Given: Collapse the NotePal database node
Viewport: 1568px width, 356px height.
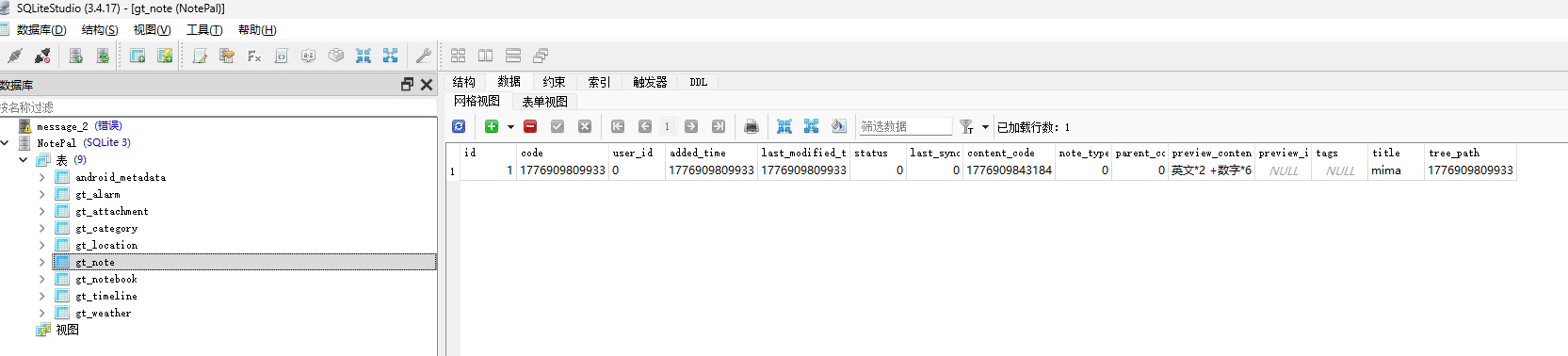Looking at the screenshot, I should [x=6, y=143].
